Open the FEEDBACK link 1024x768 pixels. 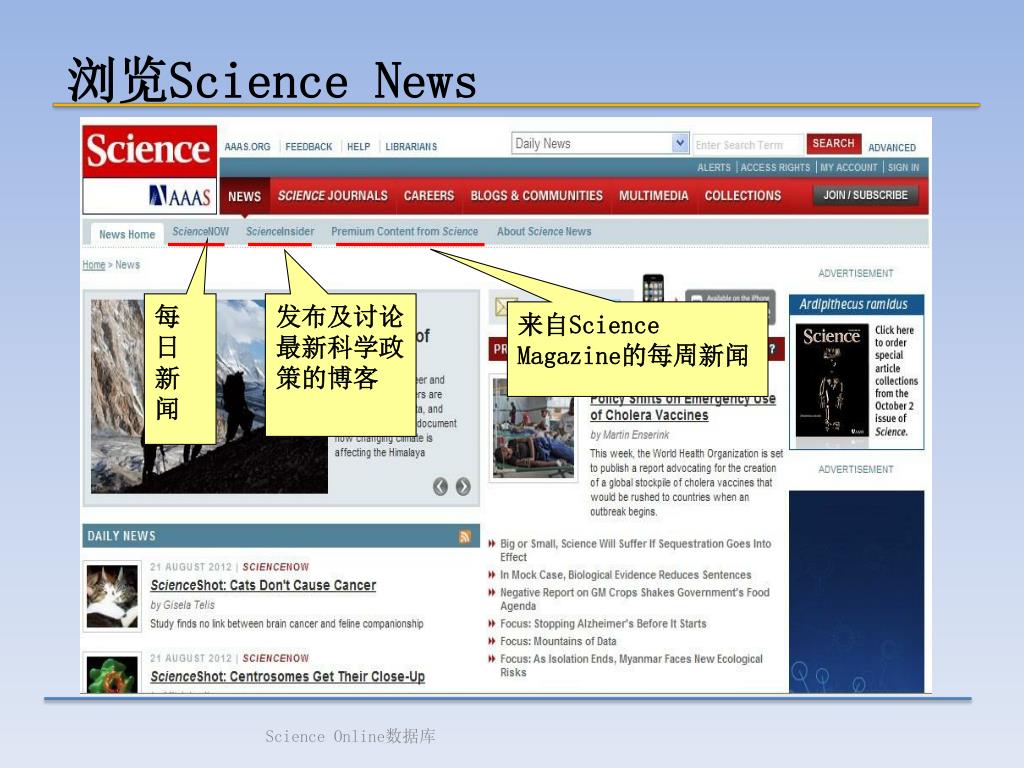(308, 147)
